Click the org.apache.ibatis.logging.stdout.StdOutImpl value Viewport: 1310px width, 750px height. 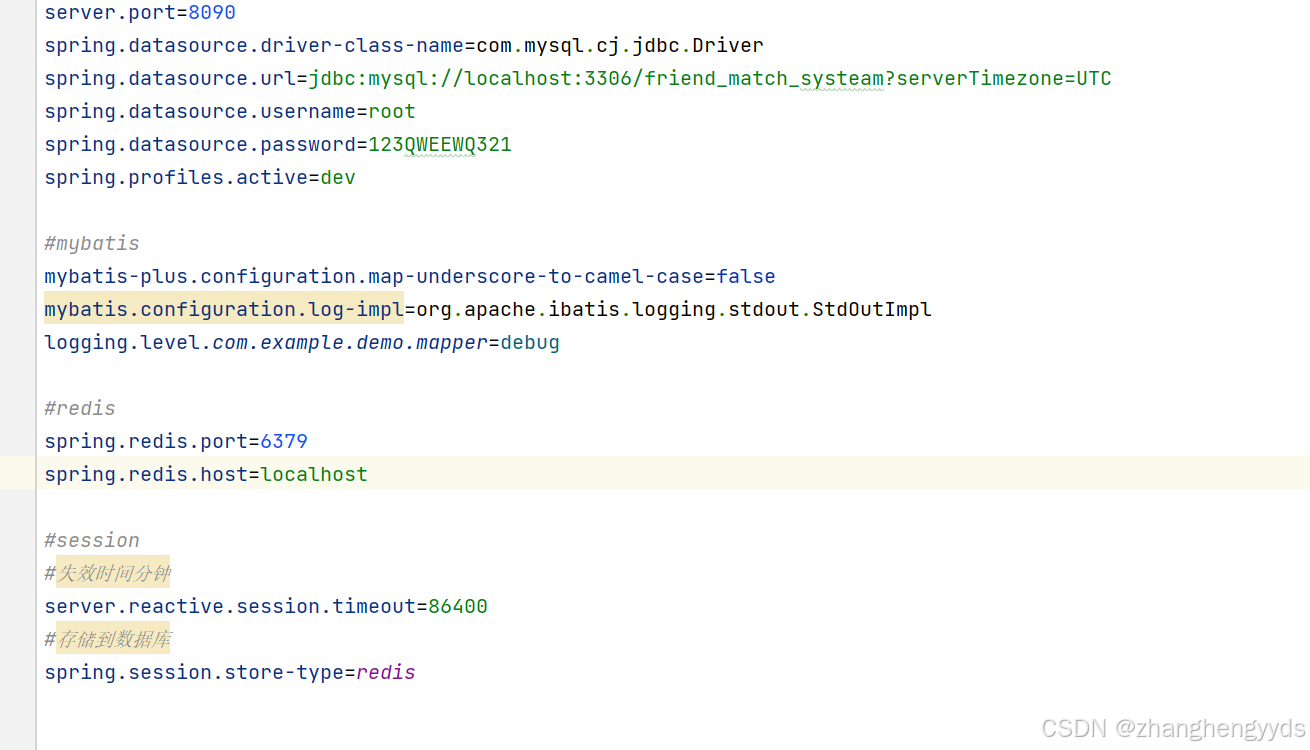[x=674, y=310]
